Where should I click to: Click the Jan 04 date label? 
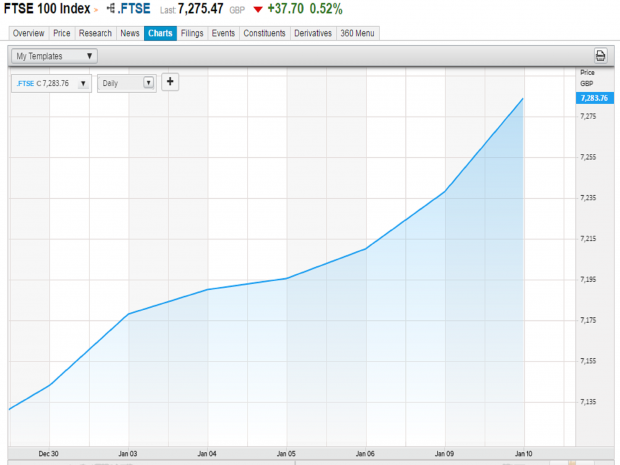207,454
